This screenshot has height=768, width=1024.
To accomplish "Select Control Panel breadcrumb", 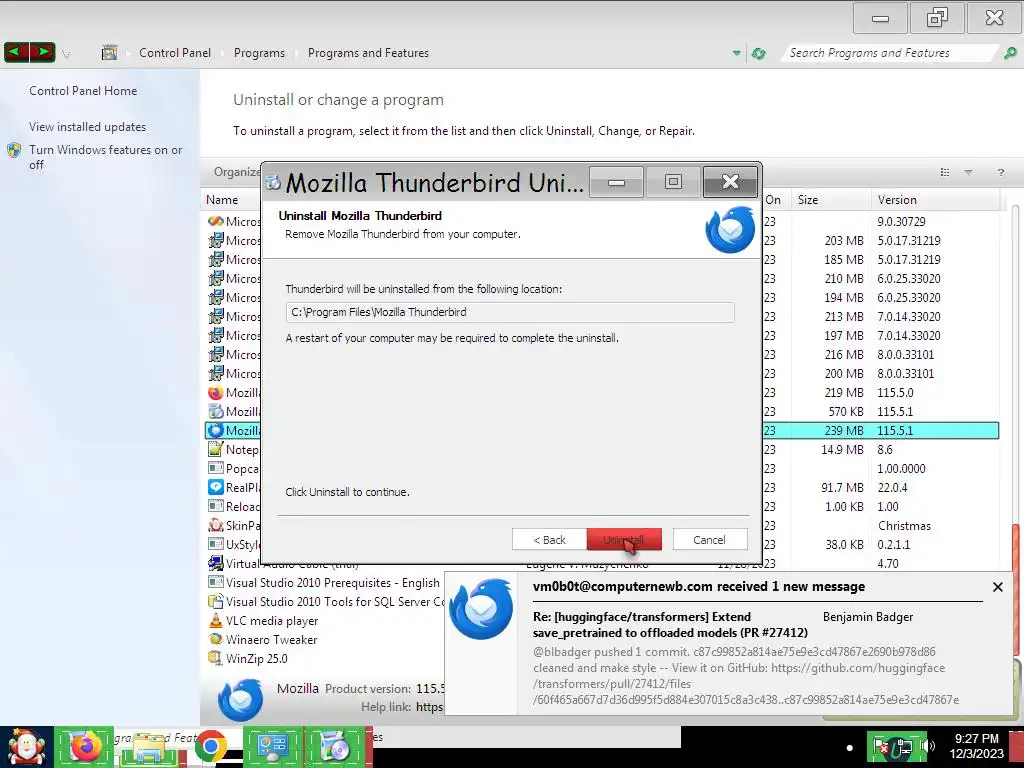I will (x=175, y=53).
